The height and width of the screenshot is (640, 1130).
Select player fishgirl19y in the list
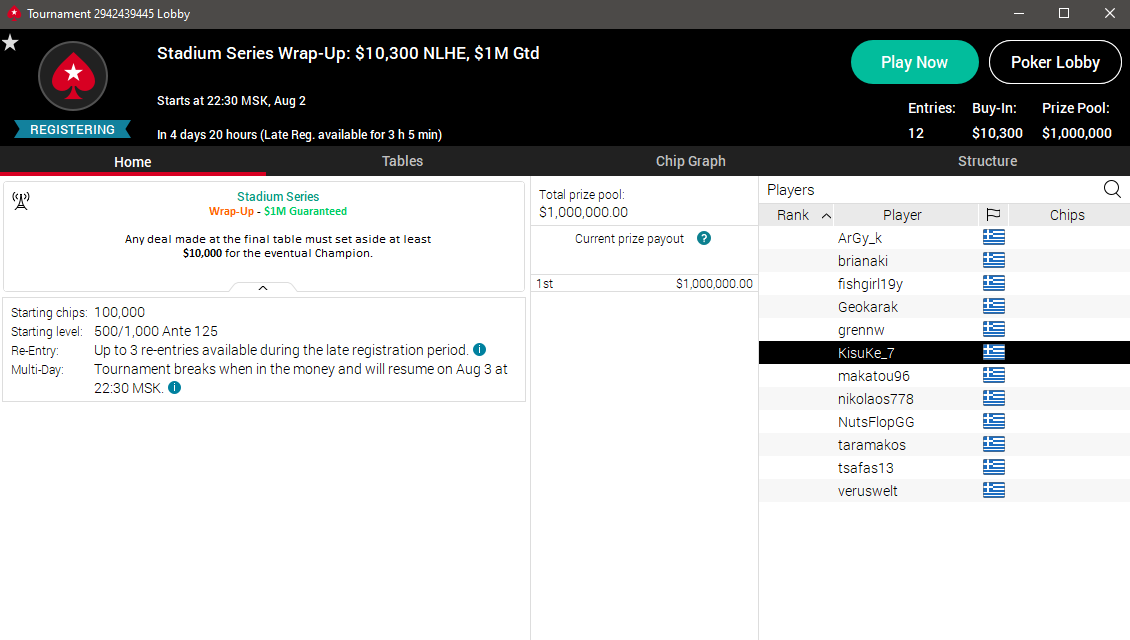944,284
